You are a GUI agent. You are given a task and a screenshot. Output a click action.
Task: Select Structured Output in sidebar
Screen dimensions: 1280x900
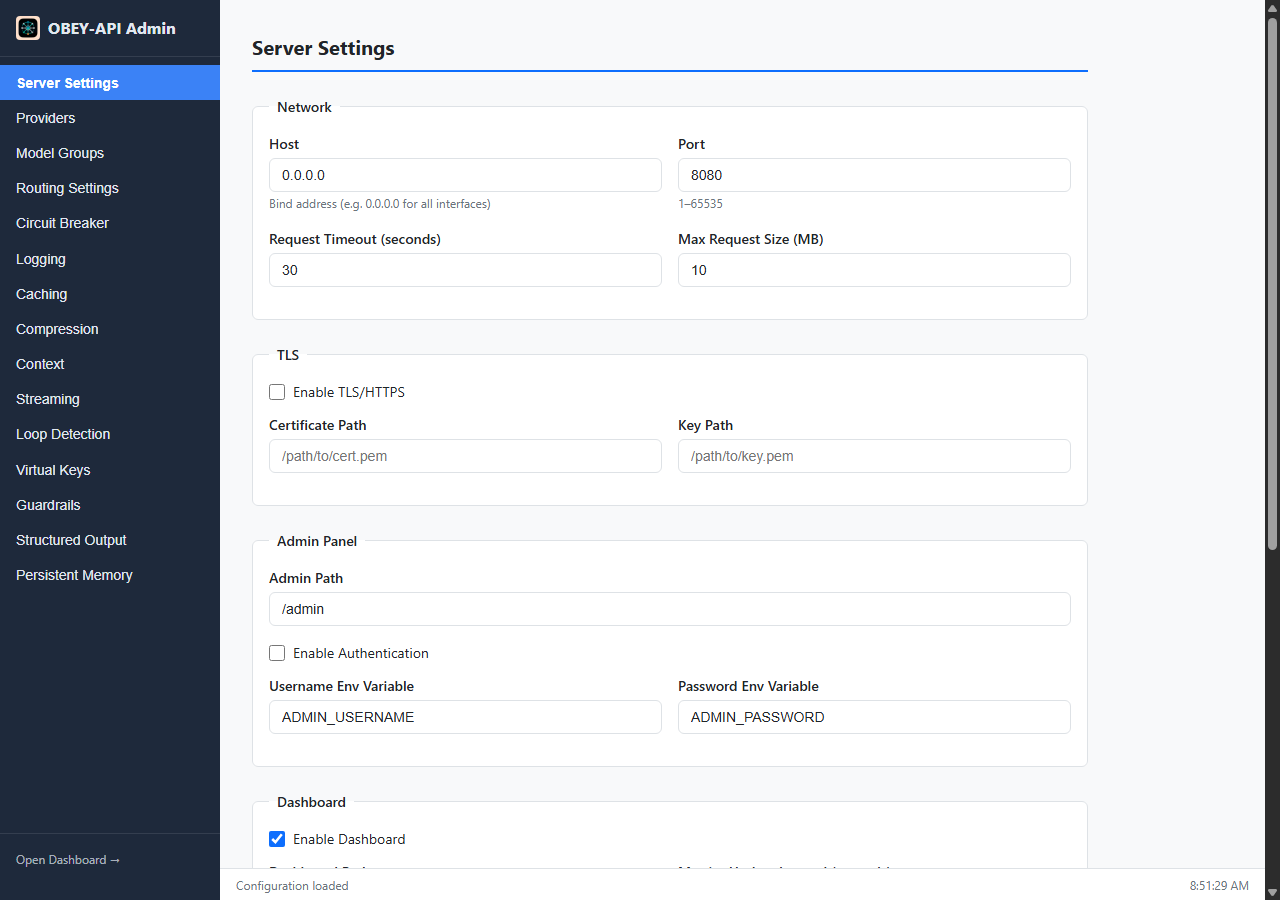point(110,540)
